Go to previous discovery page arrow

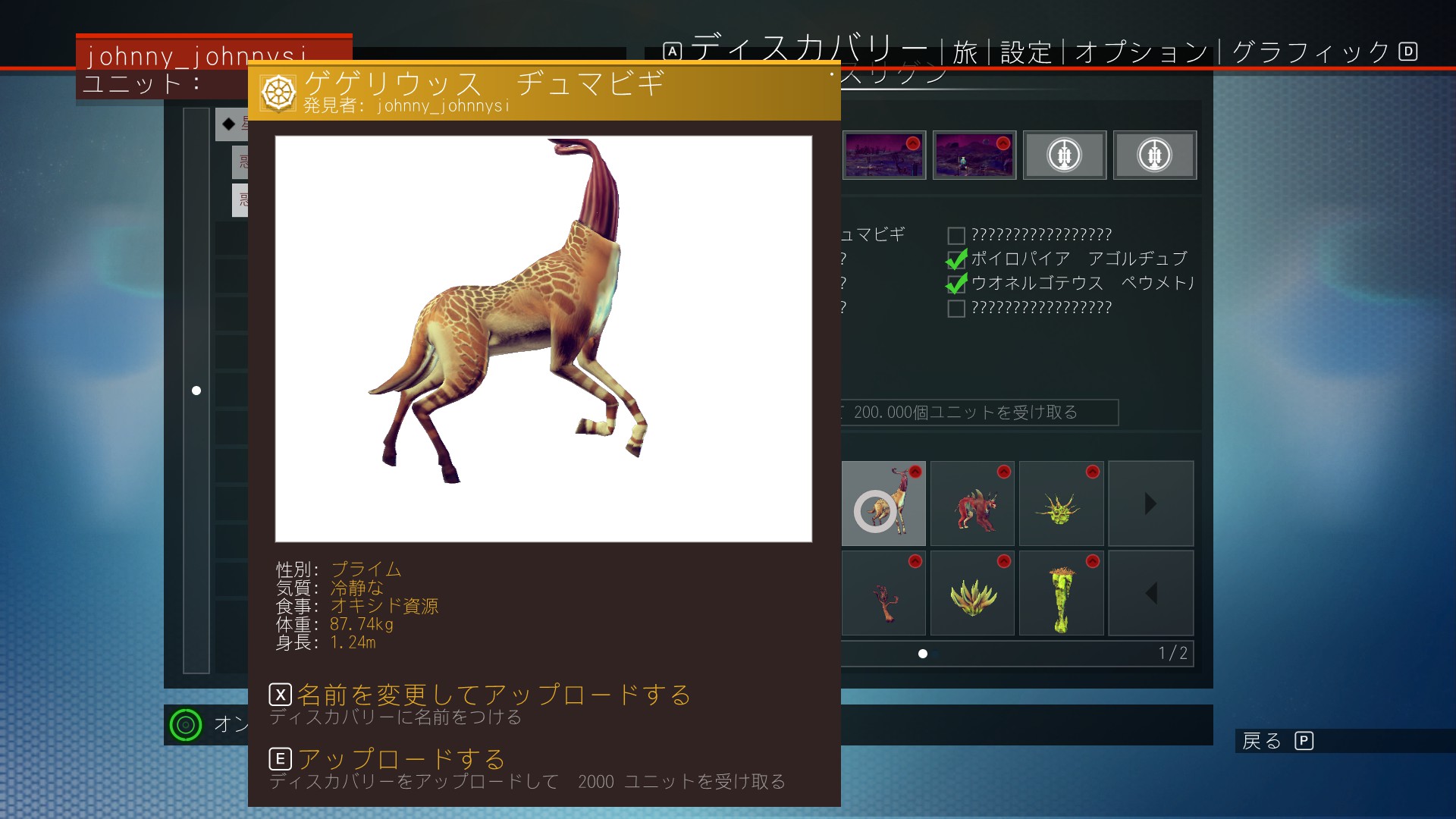point(1150,593)
